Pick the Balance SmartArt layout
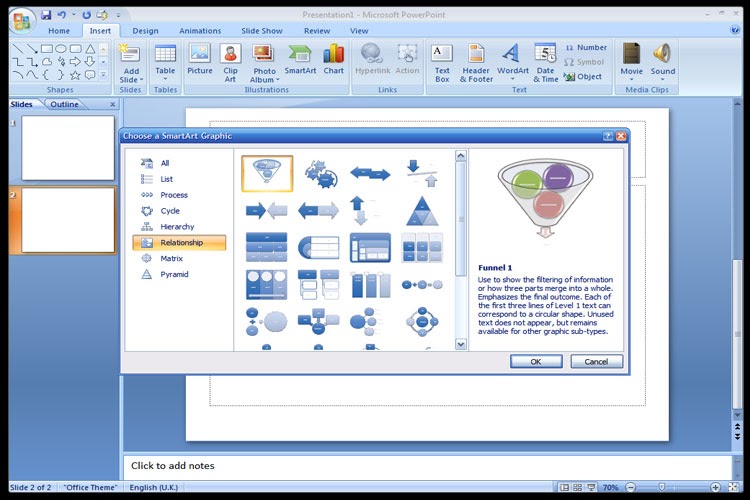The width and height of the screenshot is (750, 500). [421, 174]
